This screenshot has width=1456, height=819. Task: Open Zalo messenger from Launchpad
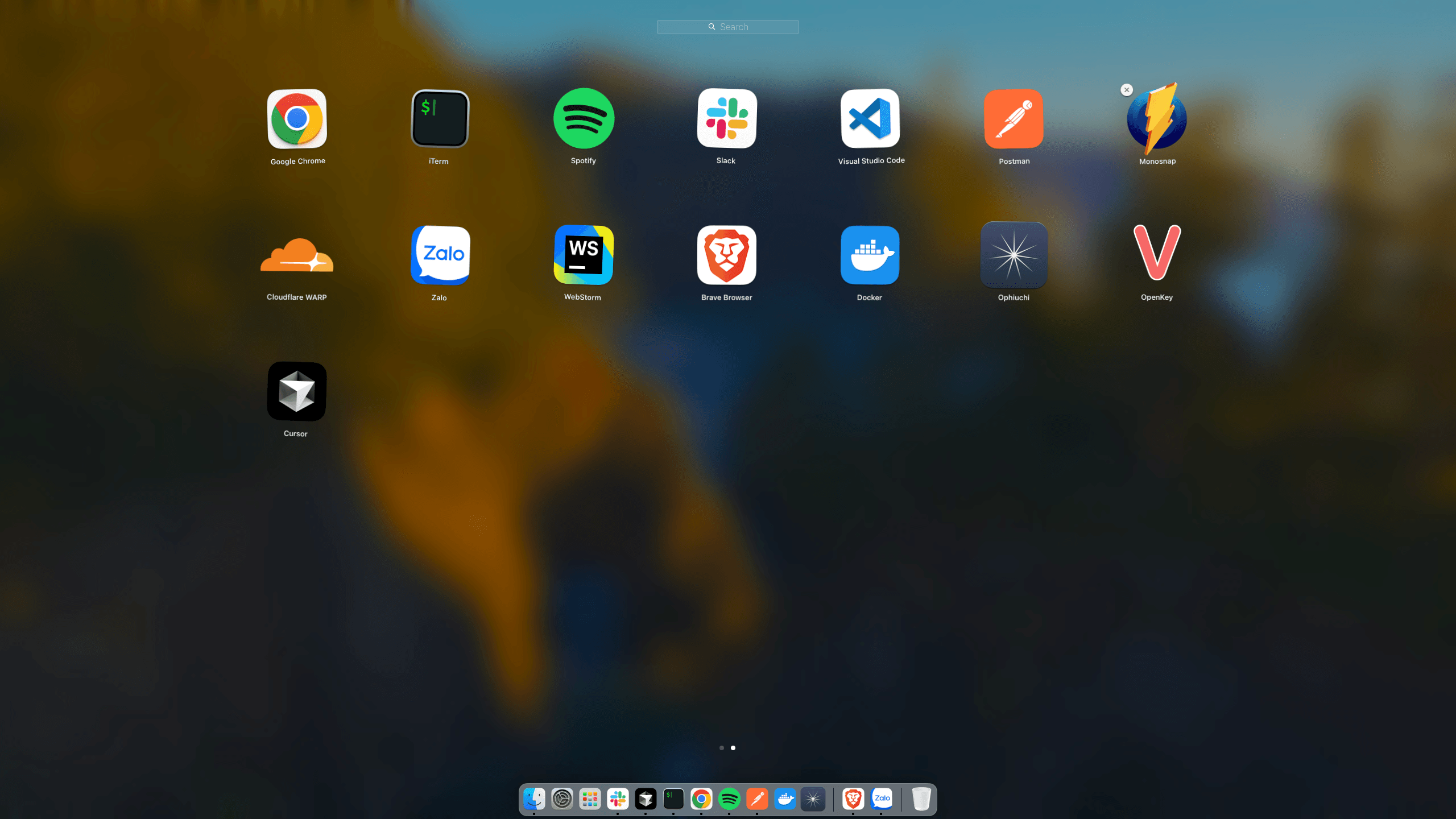(440, 255)
